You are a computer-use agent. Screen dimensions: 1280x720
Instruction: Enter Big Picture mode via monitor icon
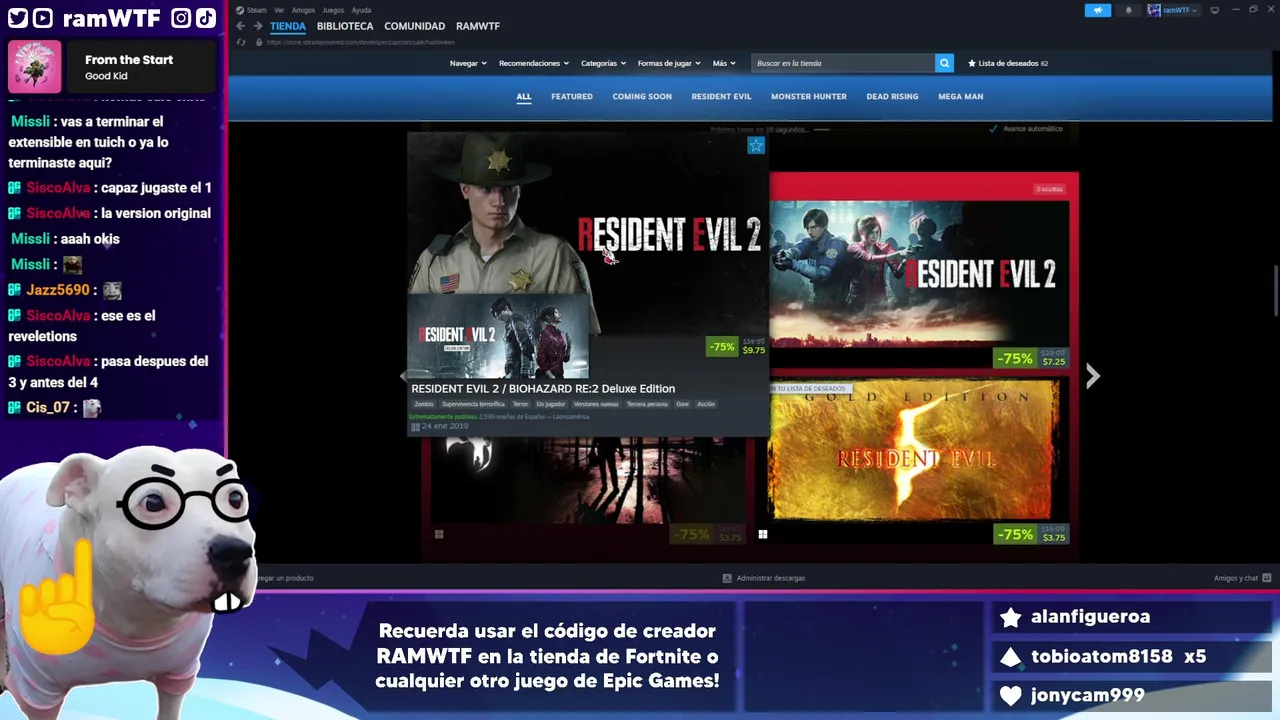[1215, 10]
